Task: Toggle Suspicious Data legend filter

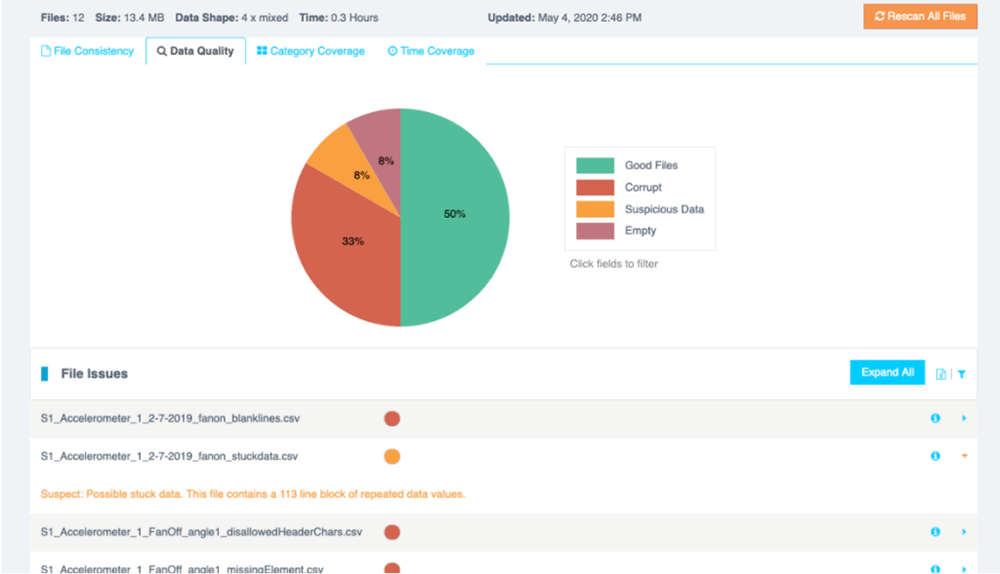Action: pyautogui.click(x=664, y=210)
